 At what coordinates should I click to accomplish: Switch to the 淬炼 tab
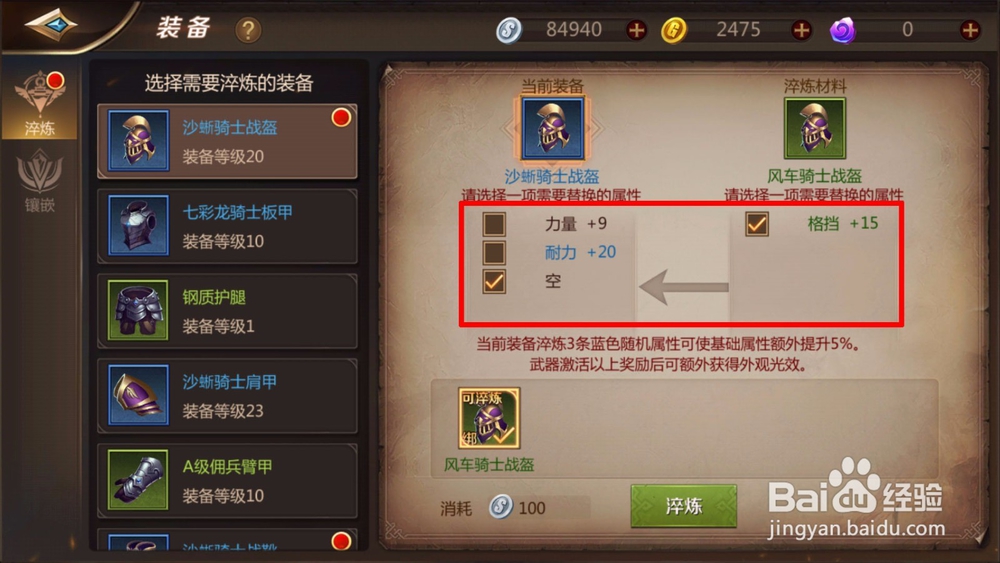(40, 103)
